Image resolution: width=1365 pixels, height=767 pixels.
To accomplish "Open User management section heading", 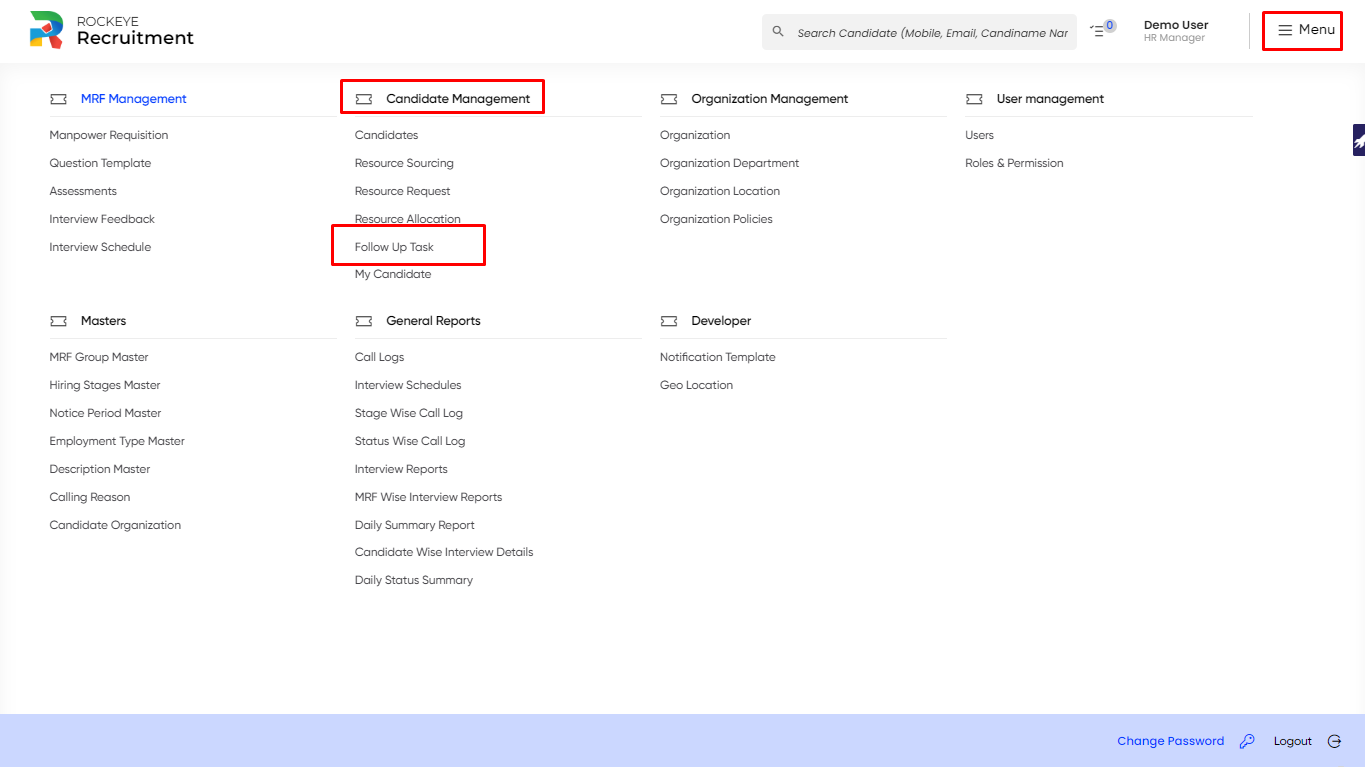I will [x=1050, y=99].
